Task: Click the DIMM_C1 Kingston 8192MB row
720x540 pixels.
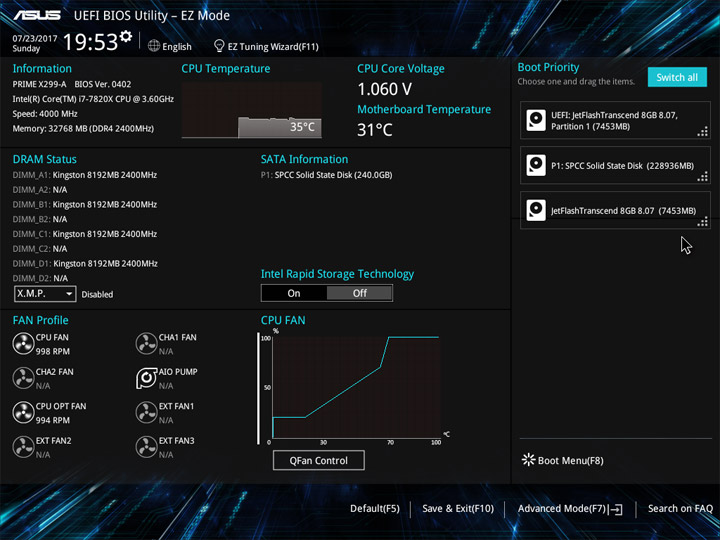Action: pos(85,234)
